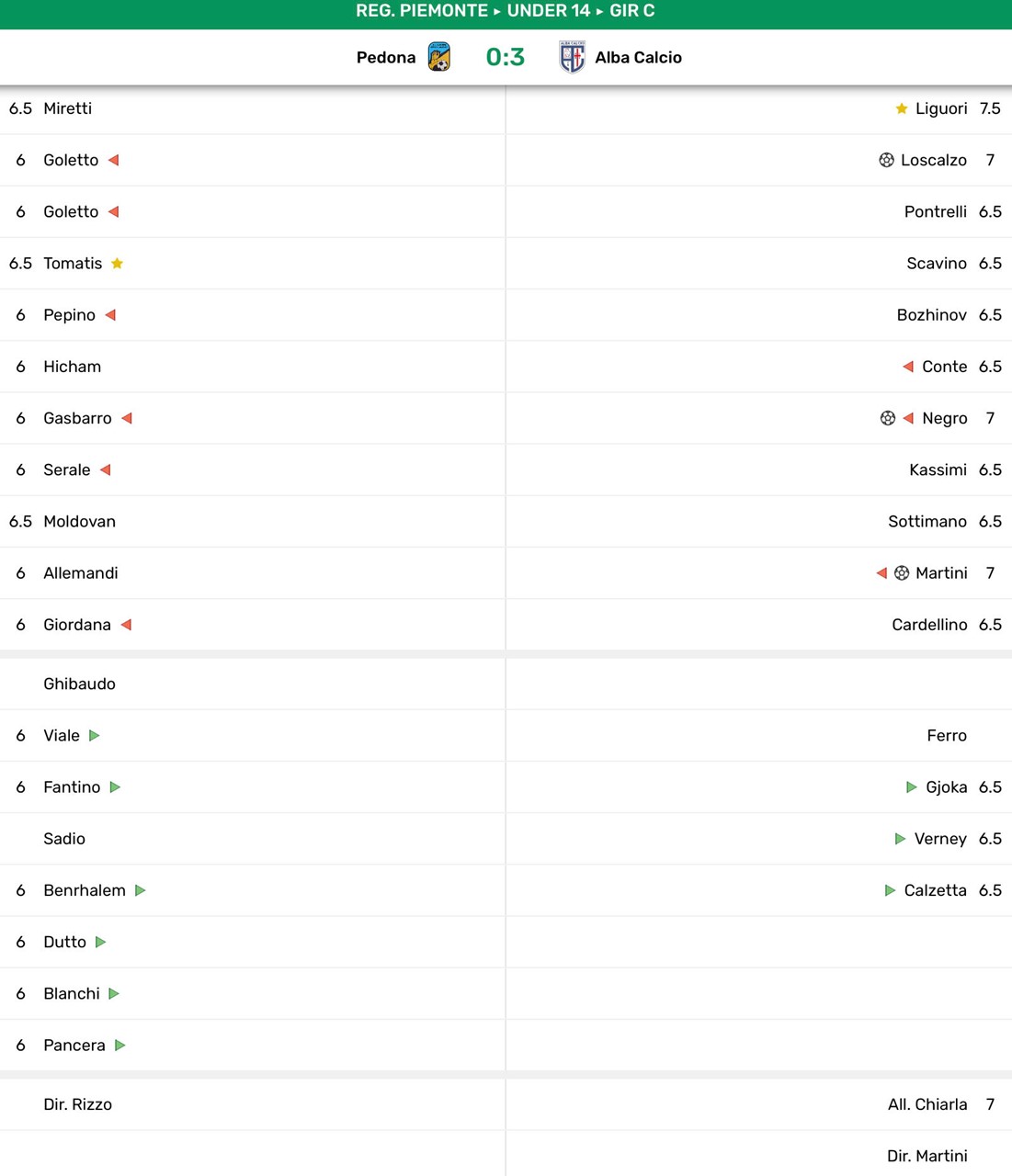Click the red substitution arrow beside Pepino
This screenshot has height=1176, width=1012.
tap(110, 315)
